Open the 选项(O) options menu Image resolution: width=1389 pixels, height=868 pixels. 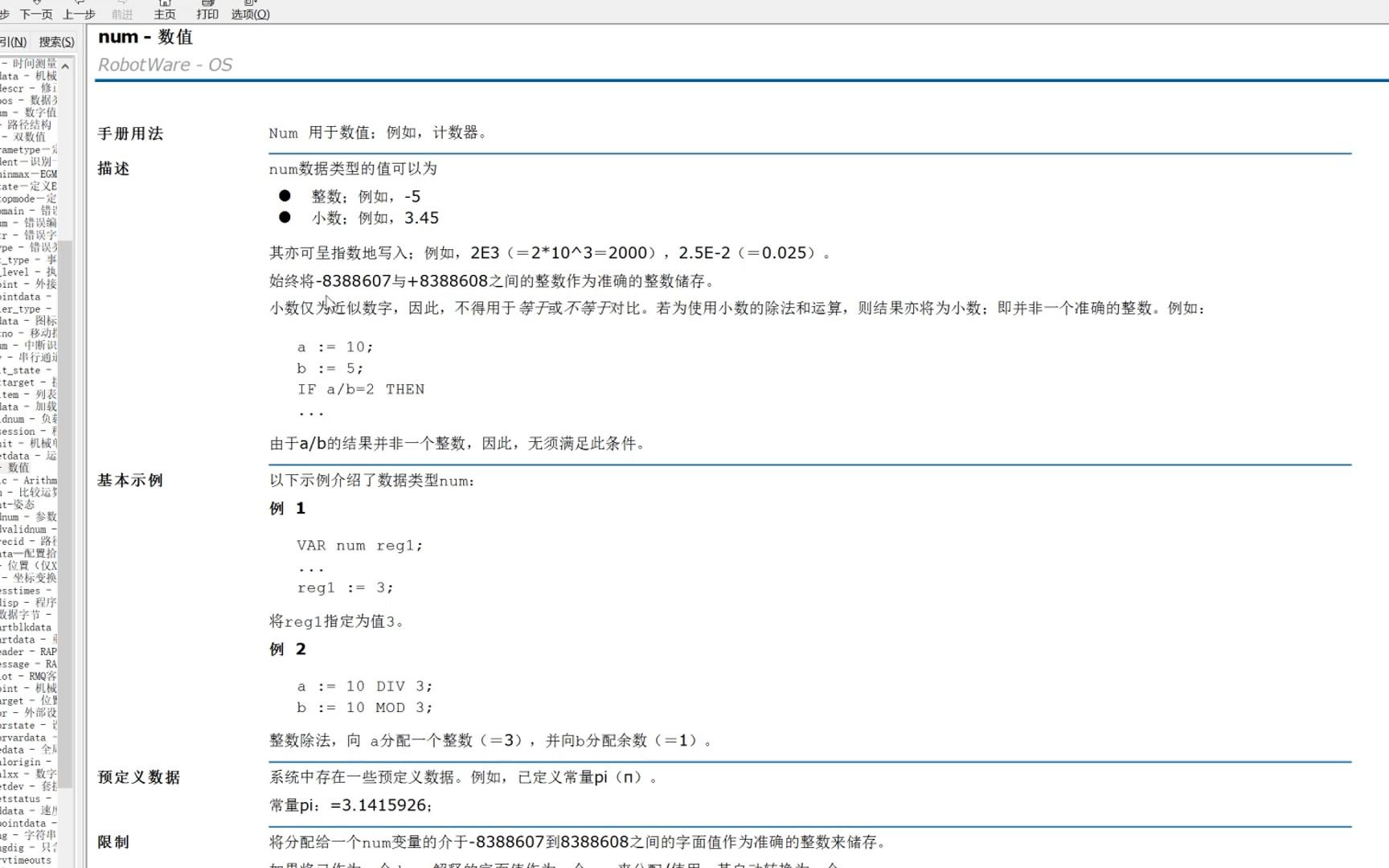coord(250,11)
